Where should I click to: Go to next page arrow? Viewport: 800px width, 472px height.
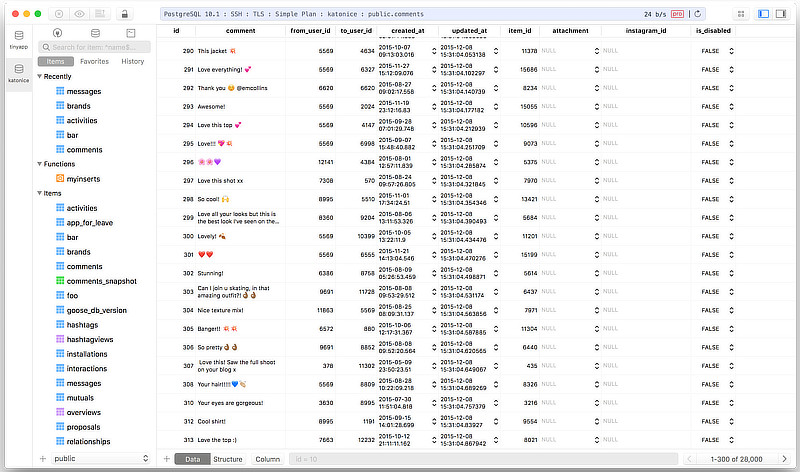coord(784,459)
